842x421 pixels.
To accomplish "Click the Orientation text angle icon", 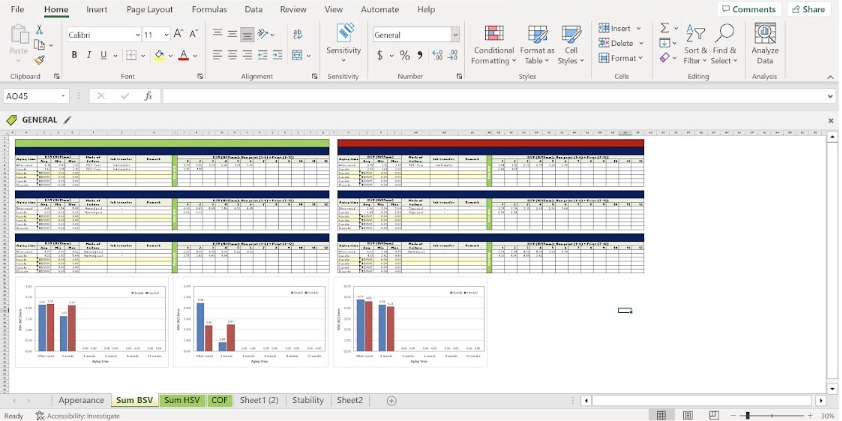I will click(x=263, y=34).
